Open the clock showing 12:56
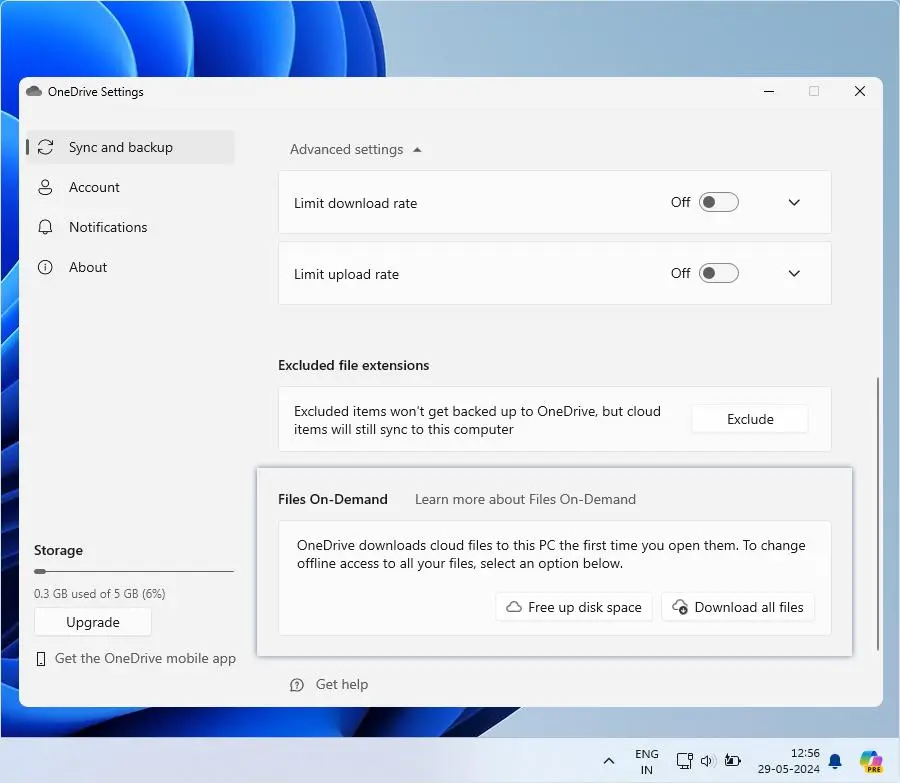The image size is (900, 783). click(x=789, y=761)
